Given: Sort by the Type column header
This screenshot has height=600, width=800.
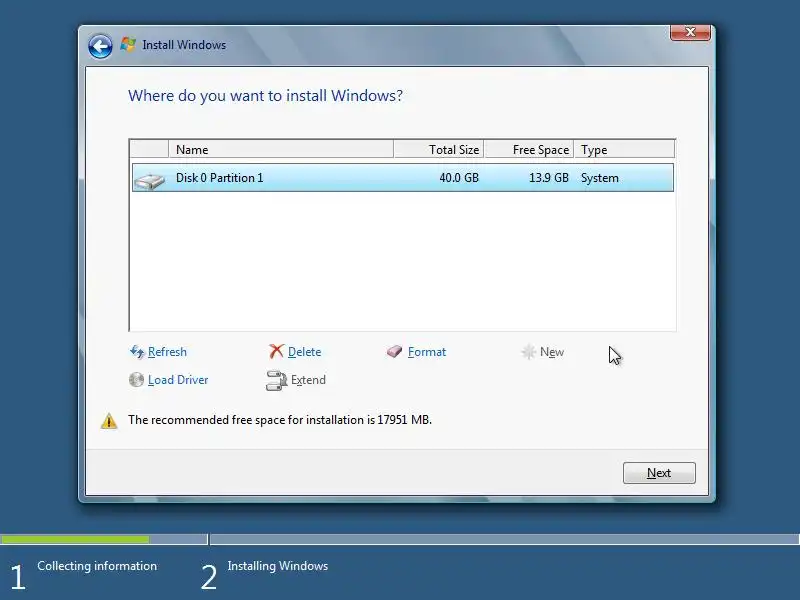Looking at the screenshot, I should pos(624,149).
